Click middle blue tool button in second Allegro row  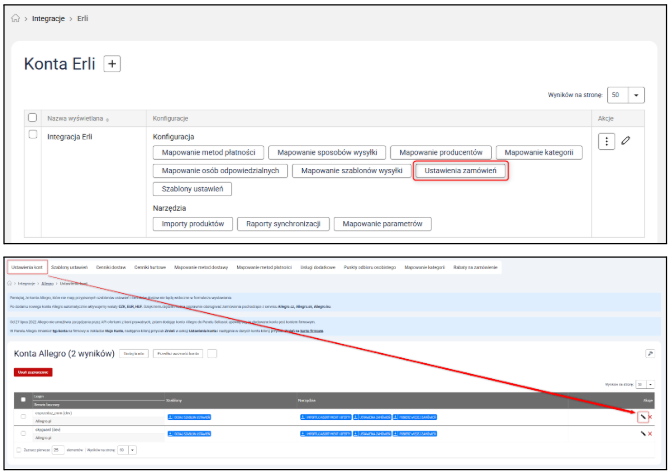tap(372, 434)
